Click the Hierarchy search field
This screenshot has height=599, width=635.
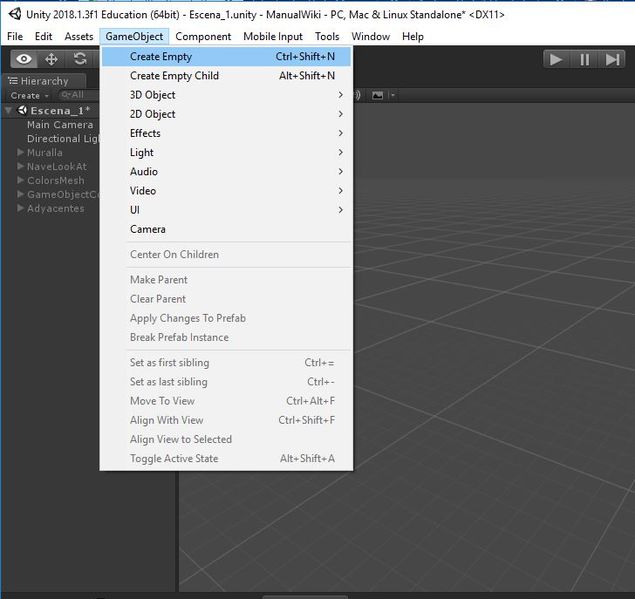[x=77, y=95]
